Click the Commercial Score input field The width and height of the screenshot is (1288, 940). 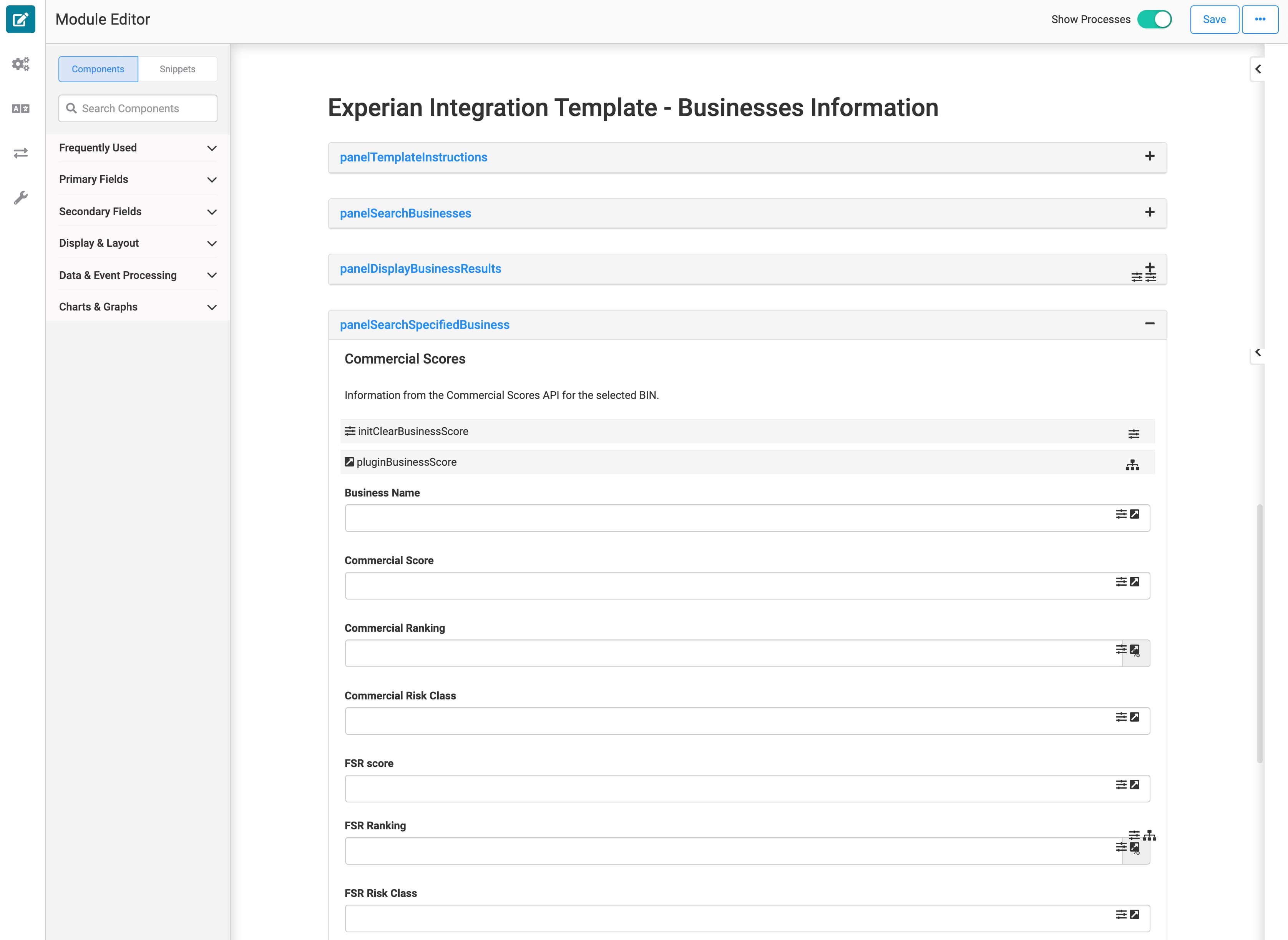747,586
